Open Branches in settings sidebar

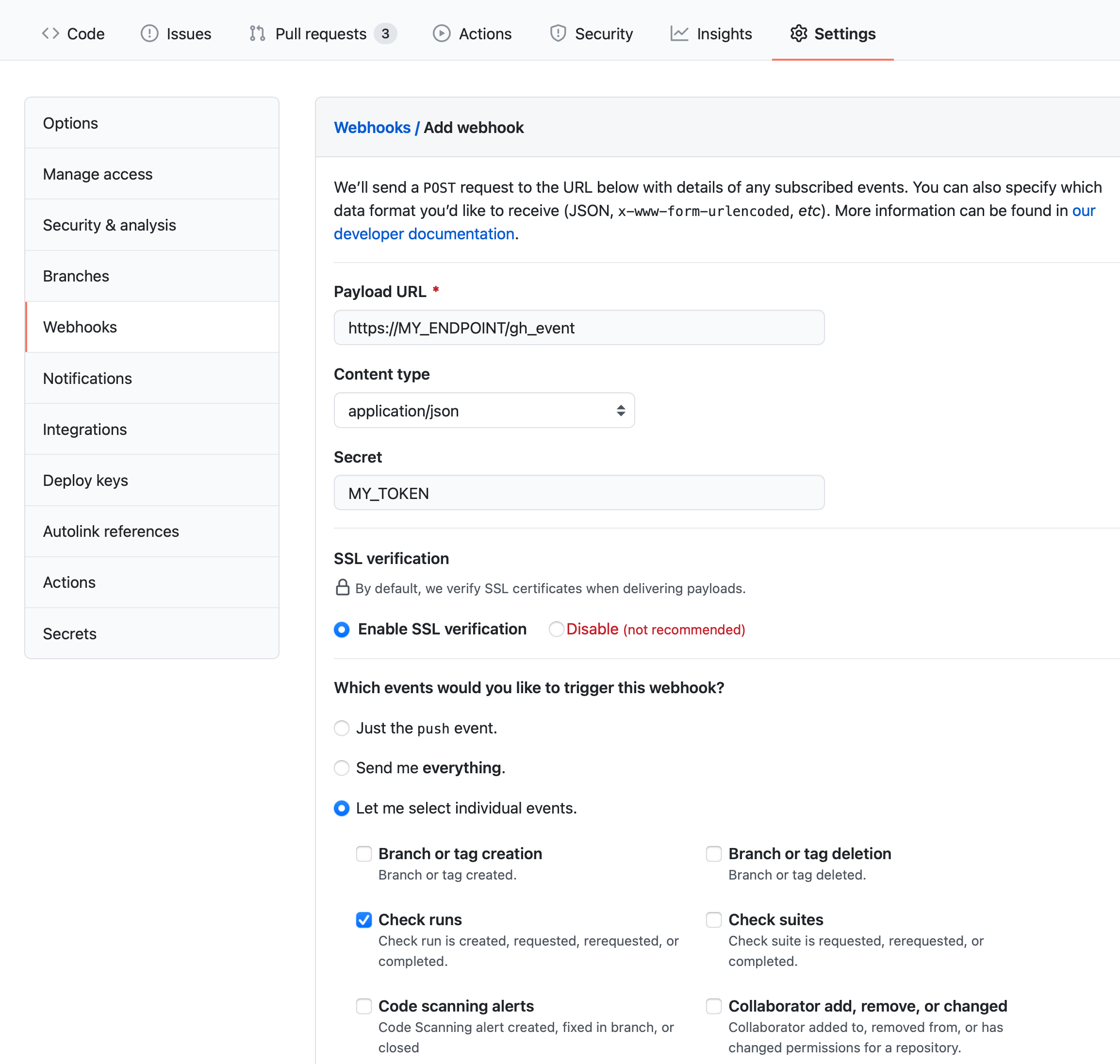76,276
